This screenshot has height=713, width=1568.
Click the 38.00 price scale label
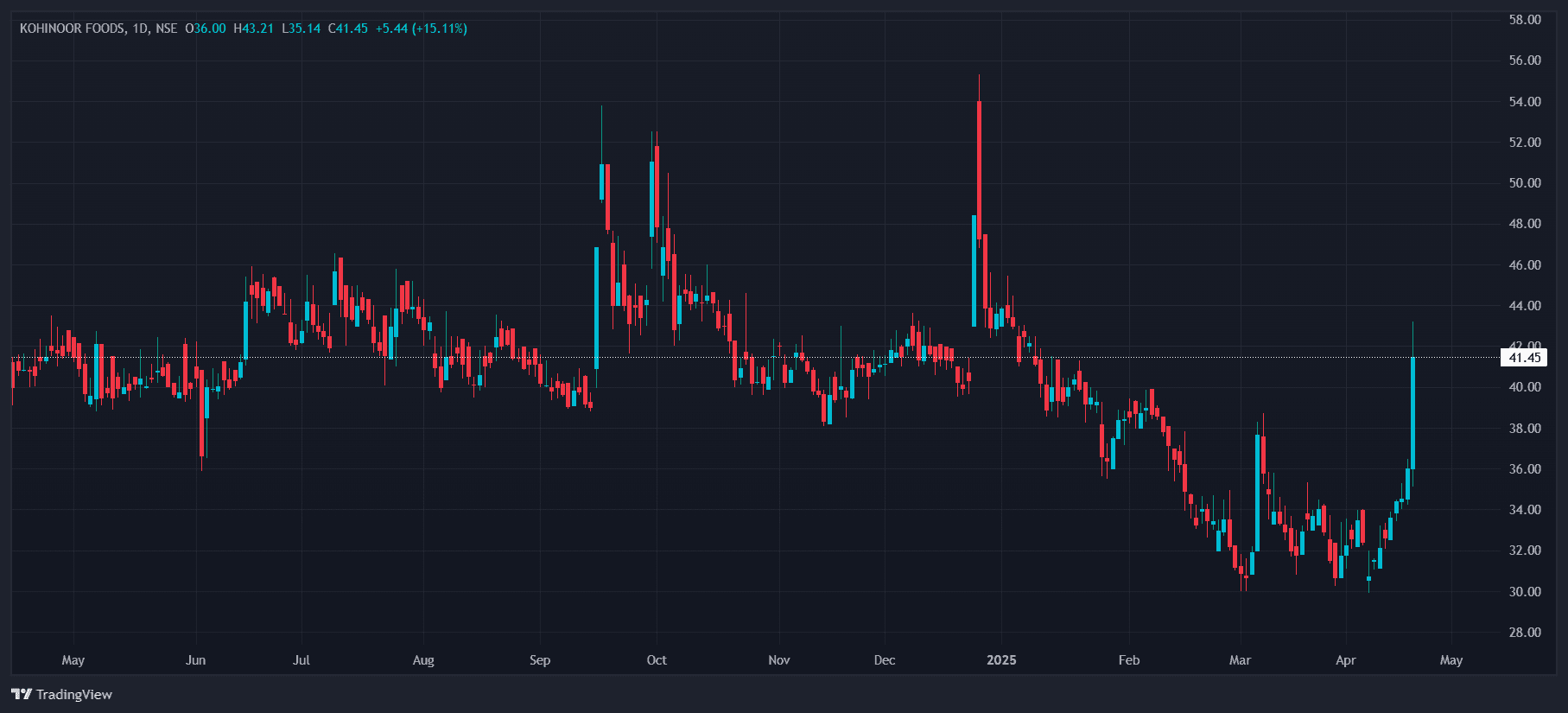[x=1525, y=428]
